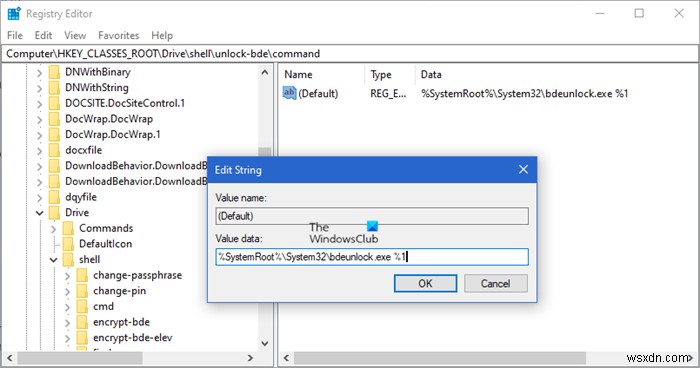
Task: Expand the docxfile key
Action: 39,151
